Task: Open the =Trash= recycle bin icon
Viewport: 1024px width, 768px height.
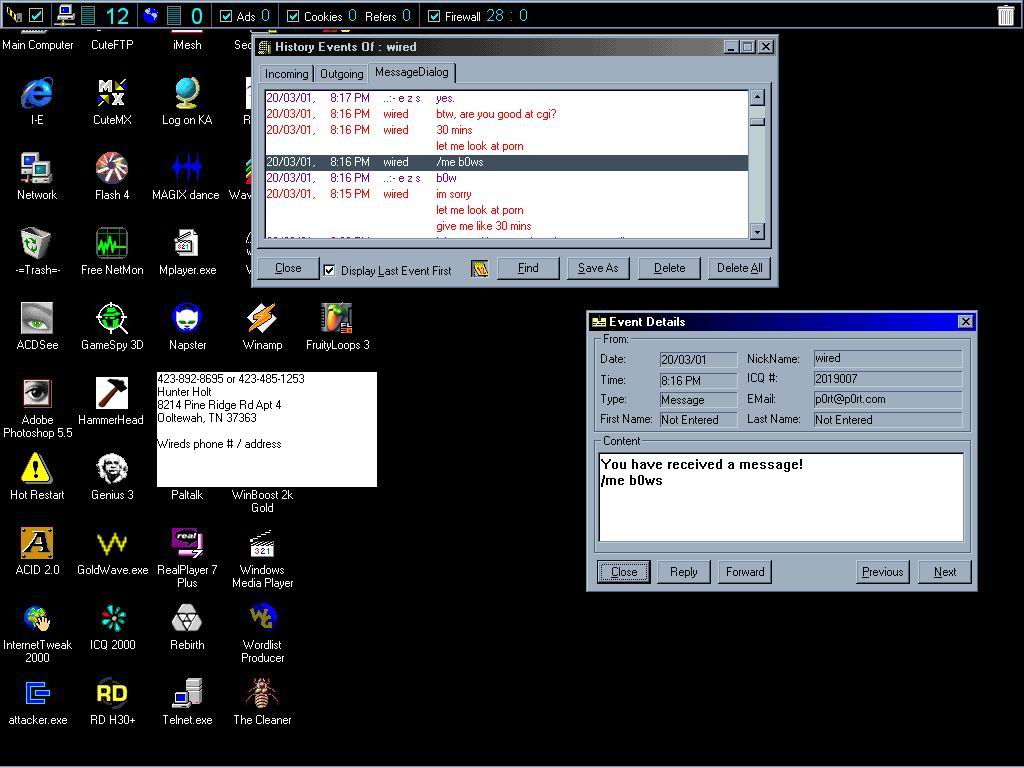Action: (36, 244)
